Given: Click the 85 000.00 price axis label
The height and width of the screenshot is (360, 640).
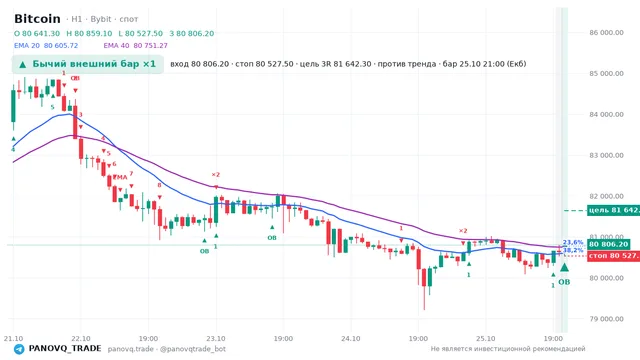Looking at the screenshot, I should (x=606, y=73).
